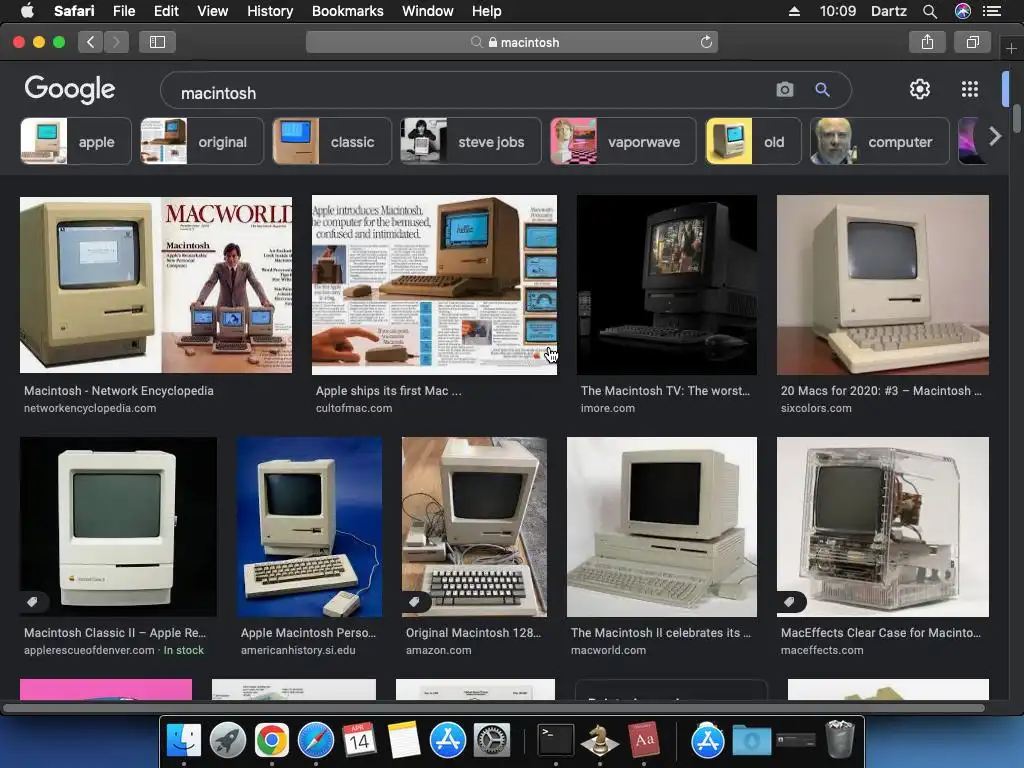1024x768 pixels.
Task: Open the Edit menu
Action: tap(166, 11)
